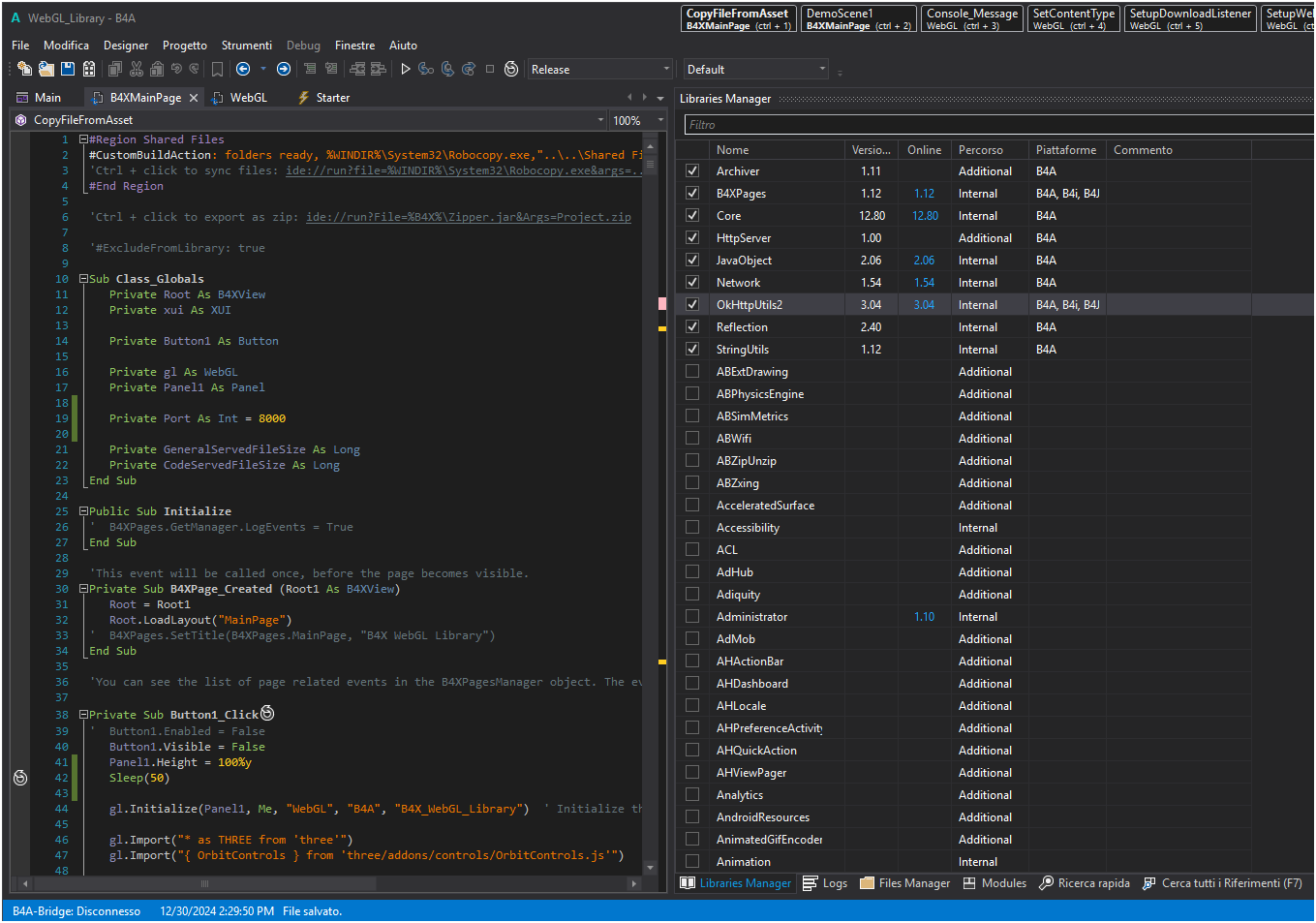1316x923 pixels.
Task: Click the restart circular icon in toolbar
Action: click(x=511, y=69)
